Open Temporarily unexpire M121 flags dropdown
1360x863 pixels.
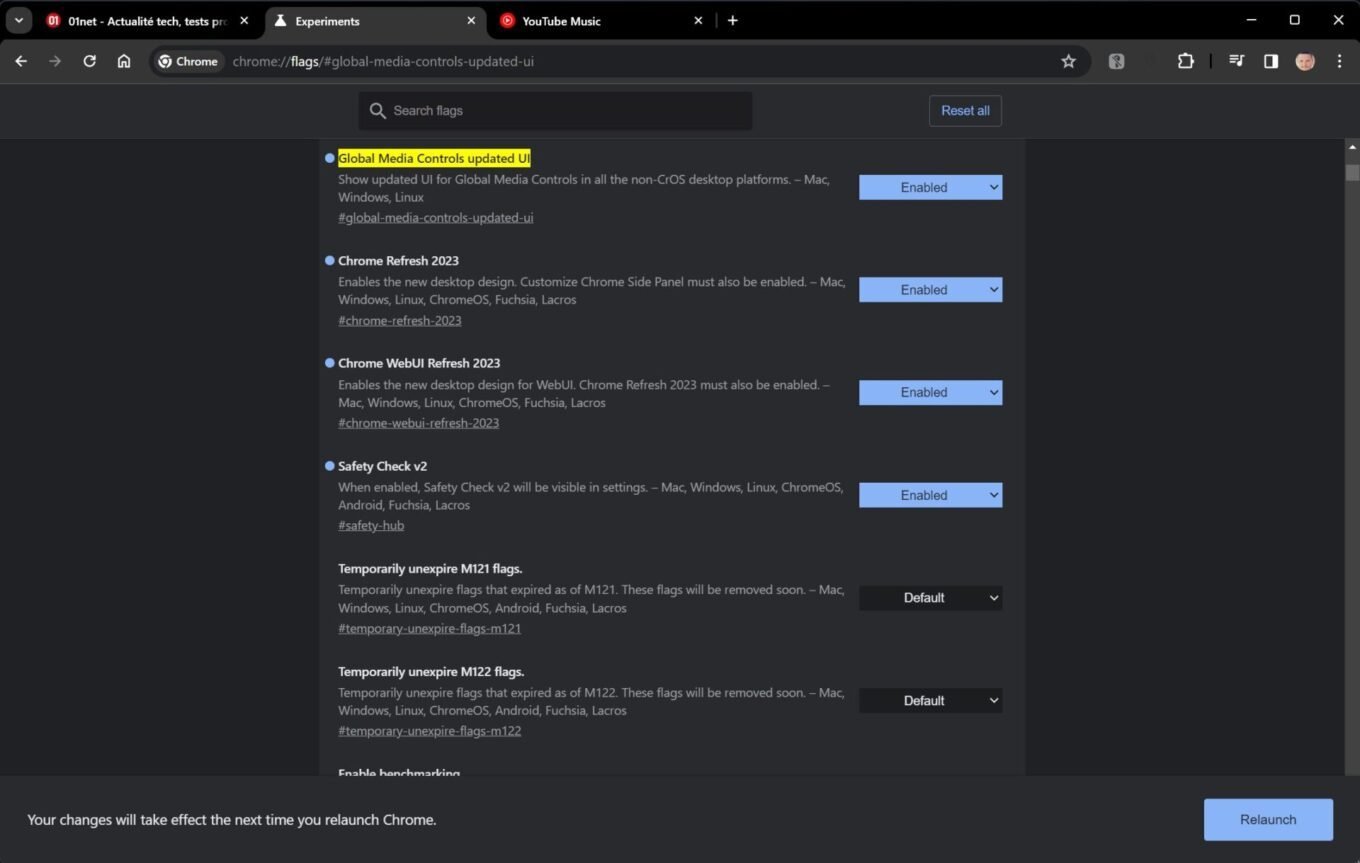point(930,598)
